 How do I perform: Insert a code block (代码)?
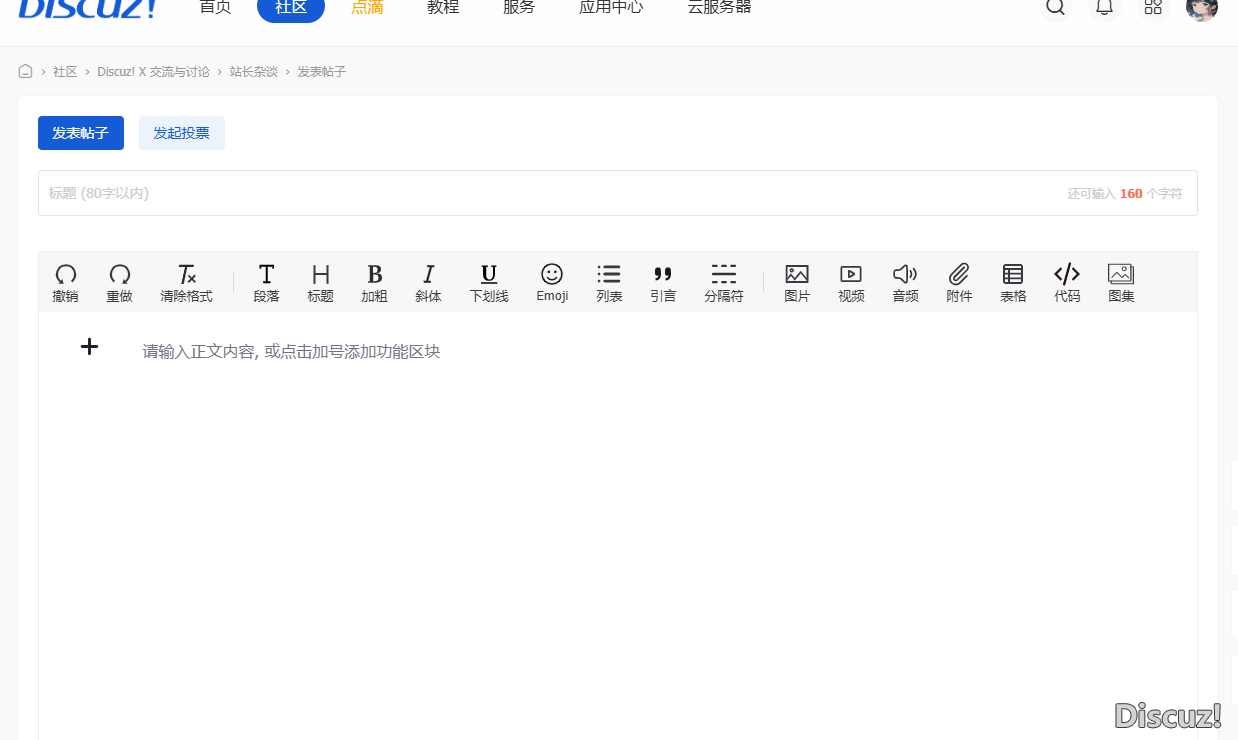1067,282
